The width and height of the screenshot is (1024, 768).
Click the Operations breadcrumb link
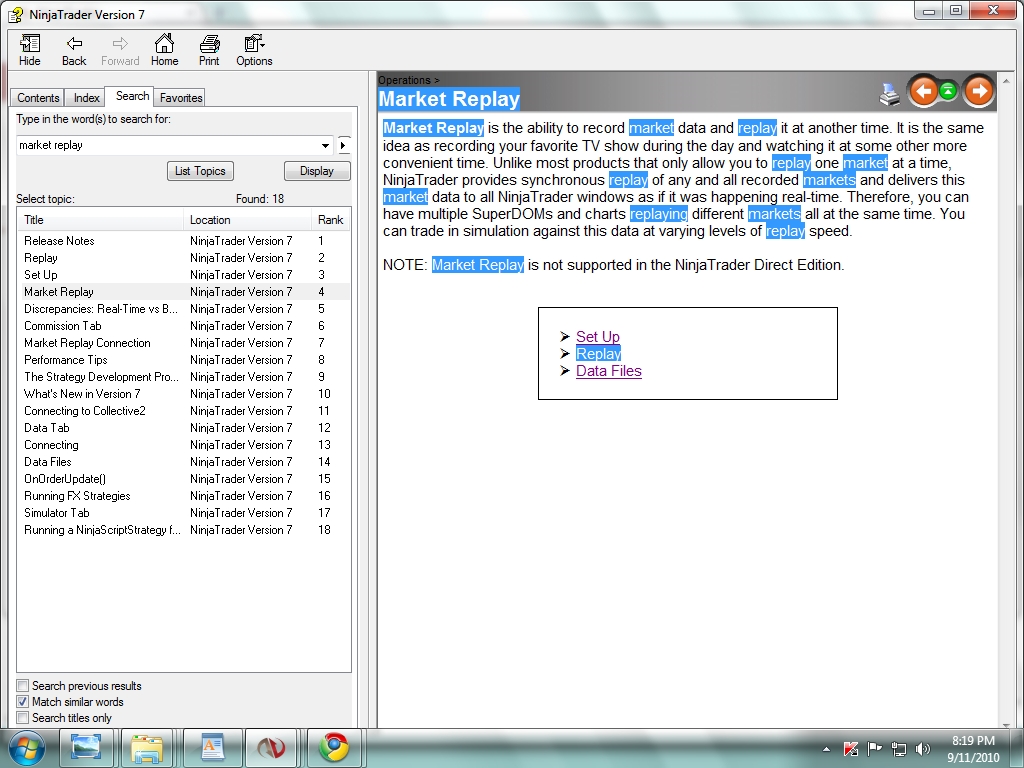coord(404,80)
